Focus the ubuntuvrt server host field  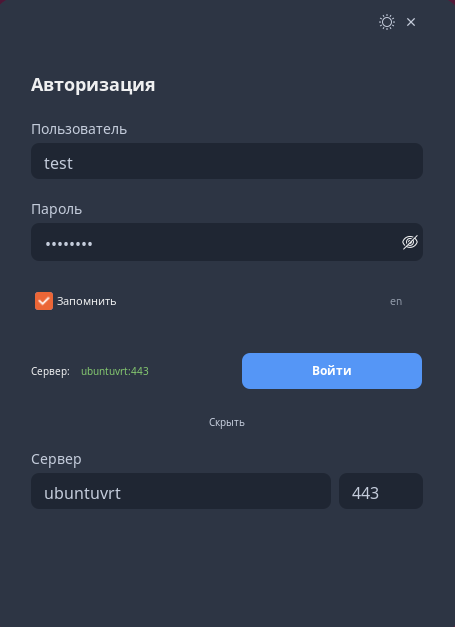point(181,491)
